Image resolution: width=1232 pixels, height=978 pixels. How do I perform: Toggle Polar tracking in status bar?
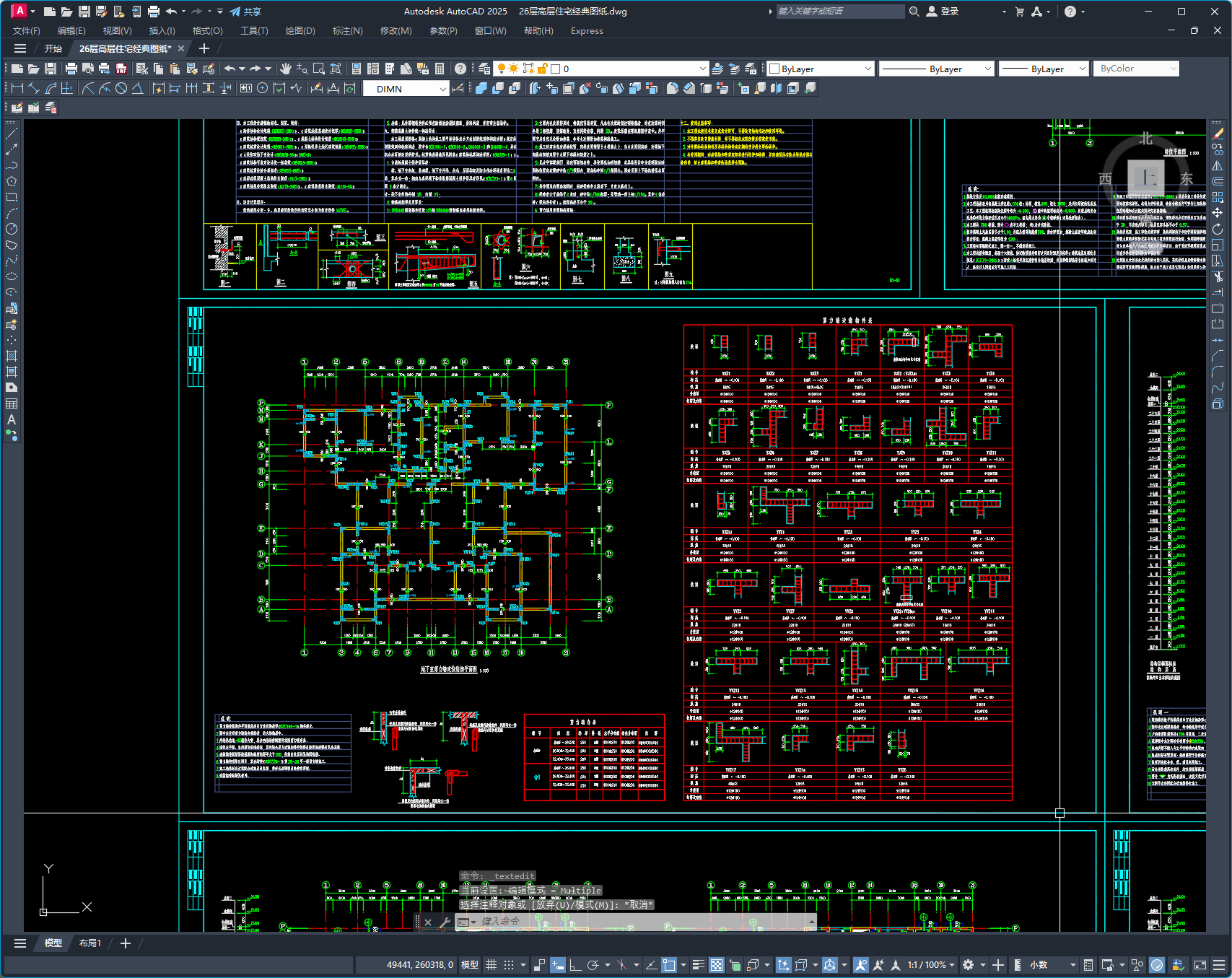click(593, 965)
